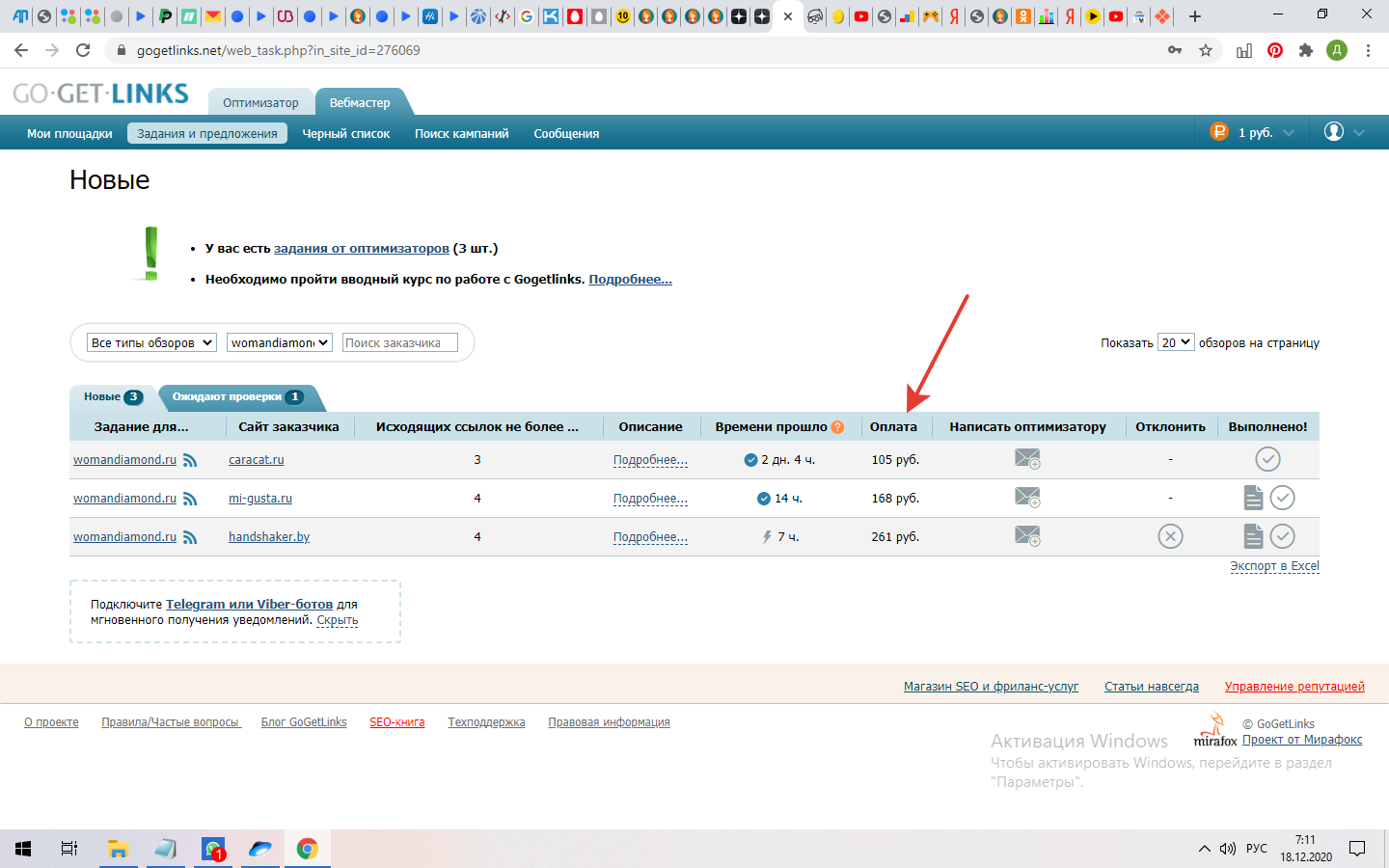This screenshot has width=1389, height=868.
Task: Decline the handshaker.by task
Action: click(1170, 536)
